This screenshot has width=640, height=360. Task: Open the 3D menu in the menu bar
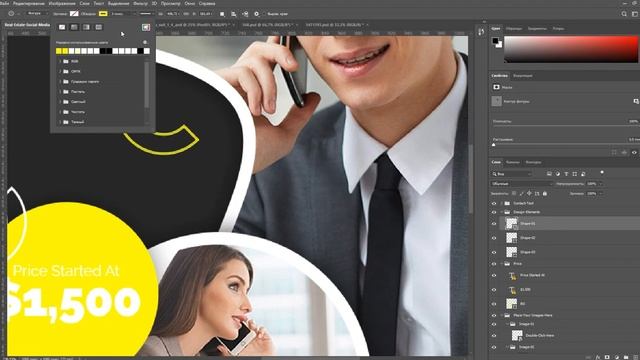pyautogui.click(x=154, y=3)
